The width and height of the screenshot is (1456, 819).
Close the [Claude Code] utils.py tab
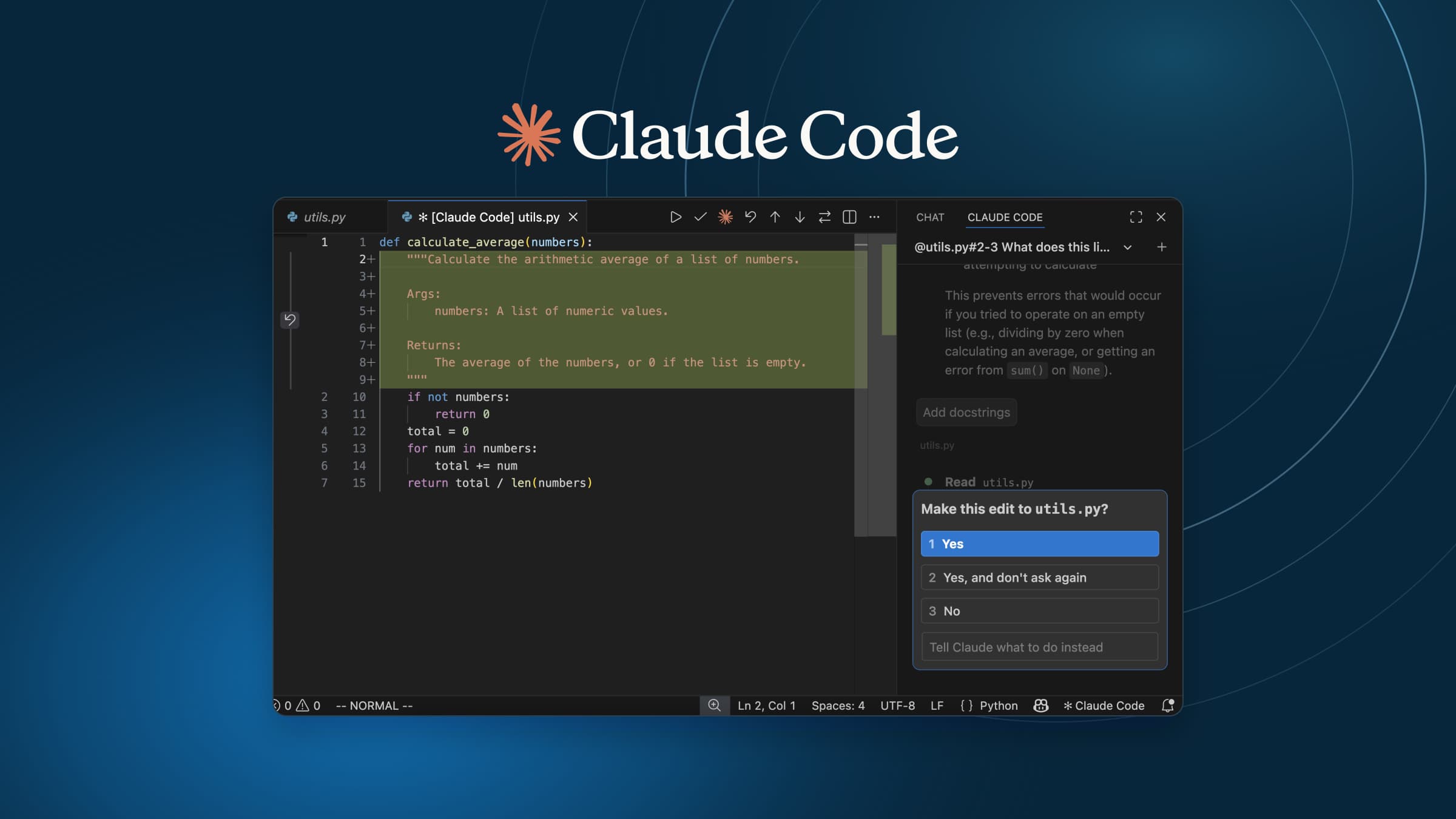point(573,217)
